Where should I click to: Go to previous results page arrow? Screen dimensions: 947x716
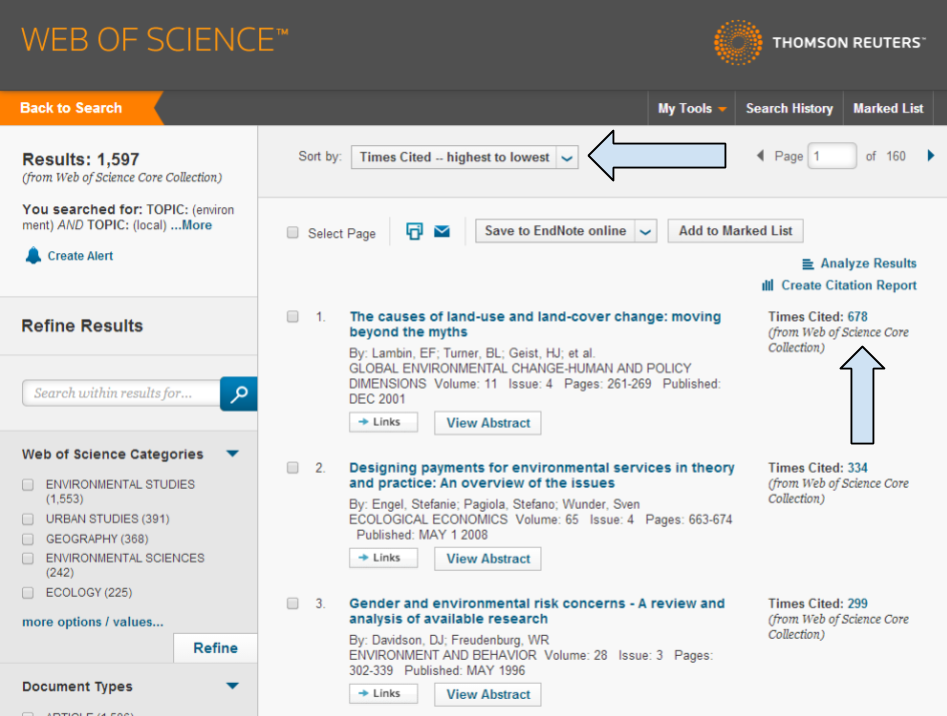760,156
